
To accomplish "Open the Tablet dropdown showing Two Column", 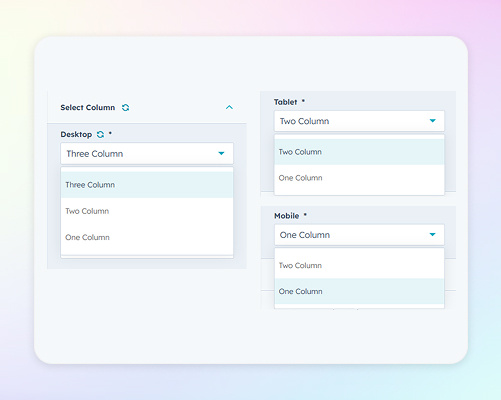I will pos(359,121).
